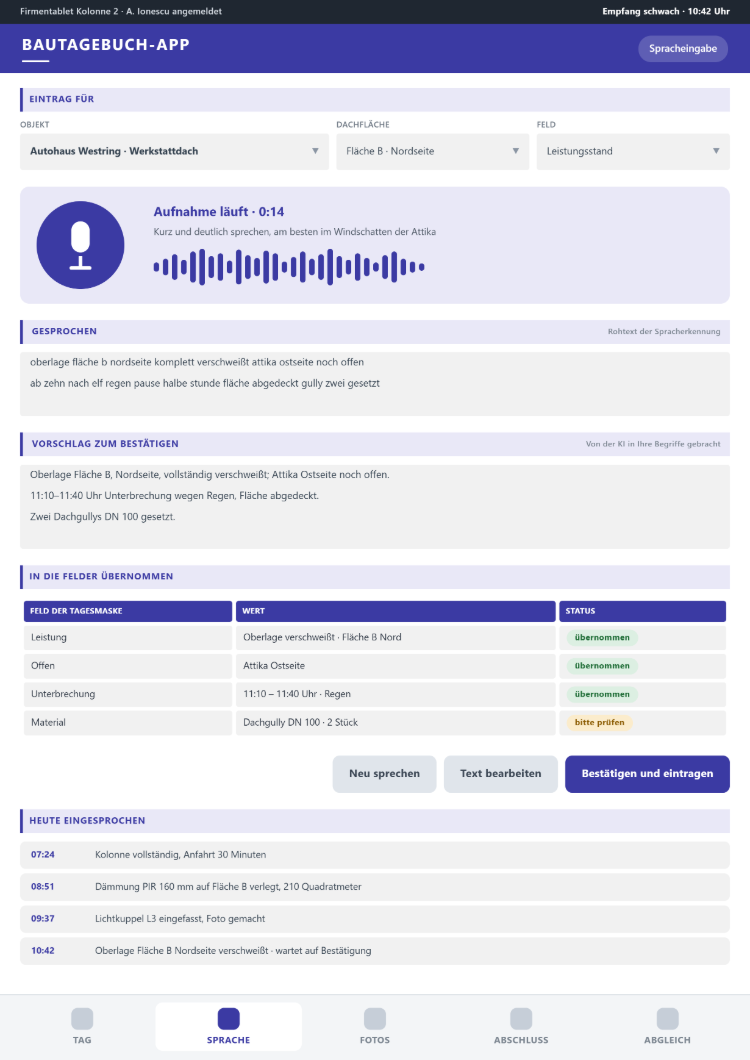The image size is (750, 1060).
Task: Click the bitte prüfen badge in Material row
Action: pos(599,723)
